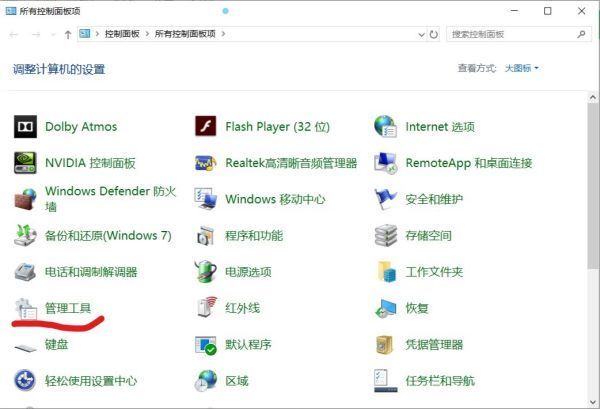The width and height of the screenshot is (600, 409).
Task: Click the Realtek高清晰音频管理器 icon
Action: click(x=205, y=163)
